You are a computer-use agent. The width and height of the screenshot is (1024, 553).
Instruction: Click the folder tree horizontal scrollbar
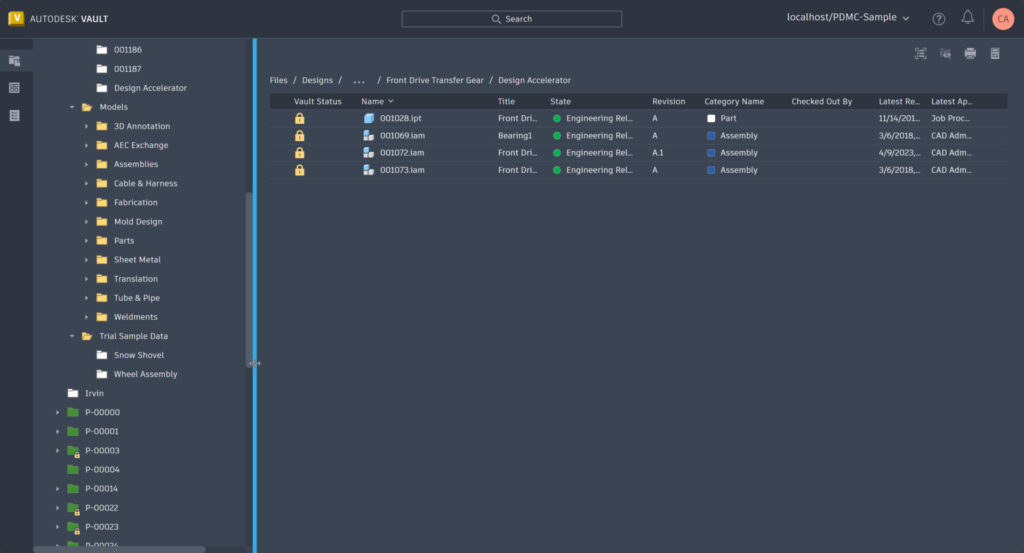pos(120,550)
